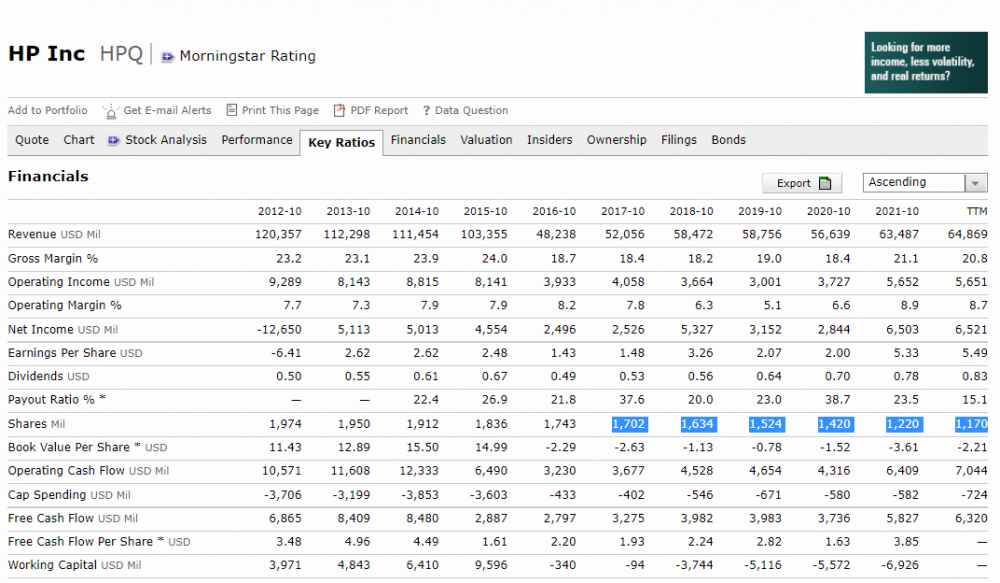The height and width of the screenshot is (583, 1000).
Task: Click the highlighted 2017-10 Shares value 1,702
Action: point(628,424)
